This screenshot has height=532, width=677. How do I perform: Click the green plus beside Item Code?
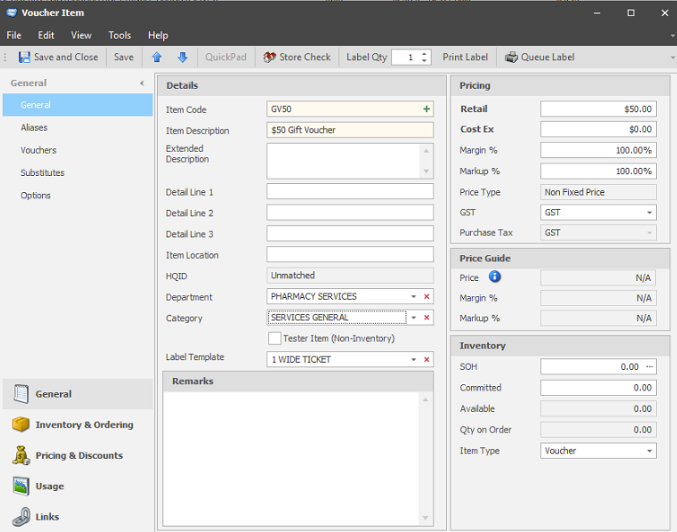[427, 108]
